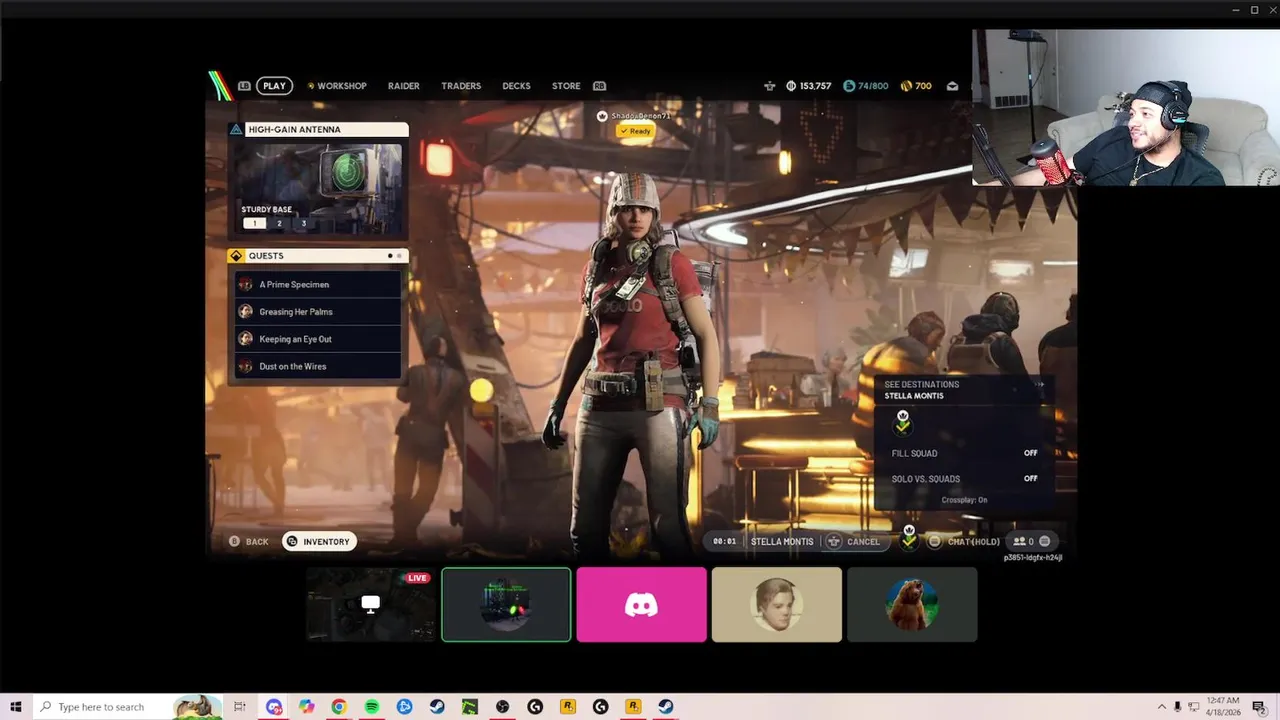The image size is (1280, 720).
Task: Open Spotify from the taskbar
Action: tap(371, 707)
